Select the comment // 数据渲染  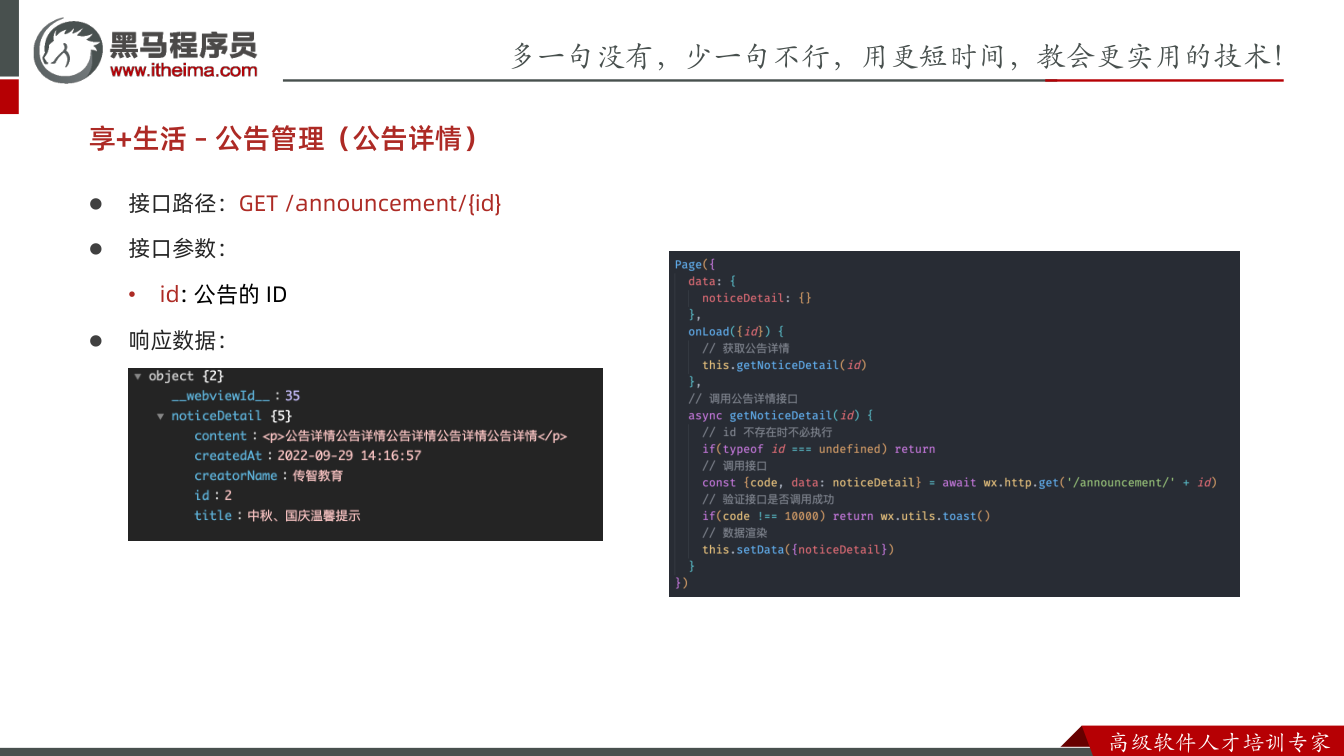(734, 533)
